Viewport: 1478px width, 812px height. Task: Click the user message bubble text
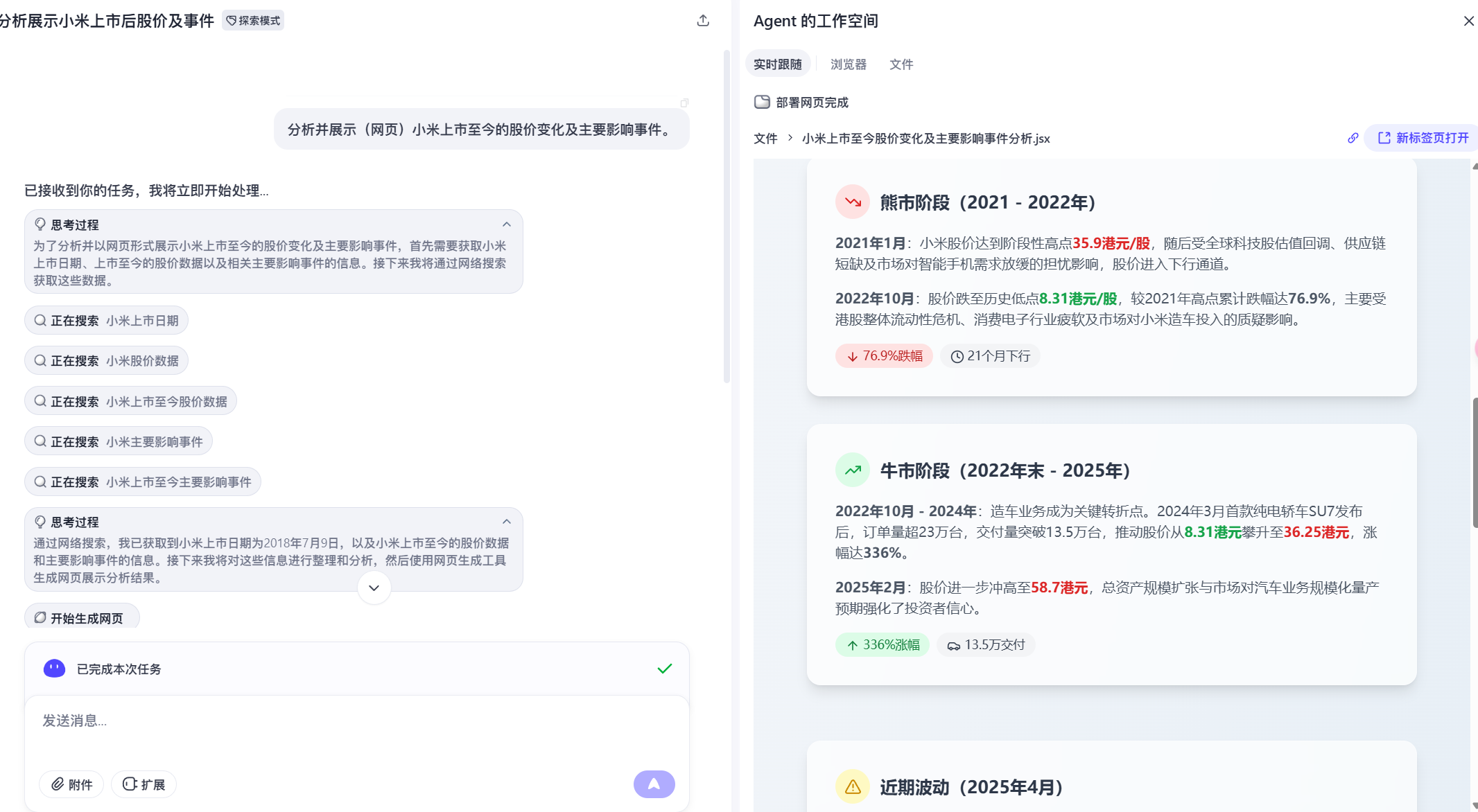pyautogui.click(x=482, y=130)
